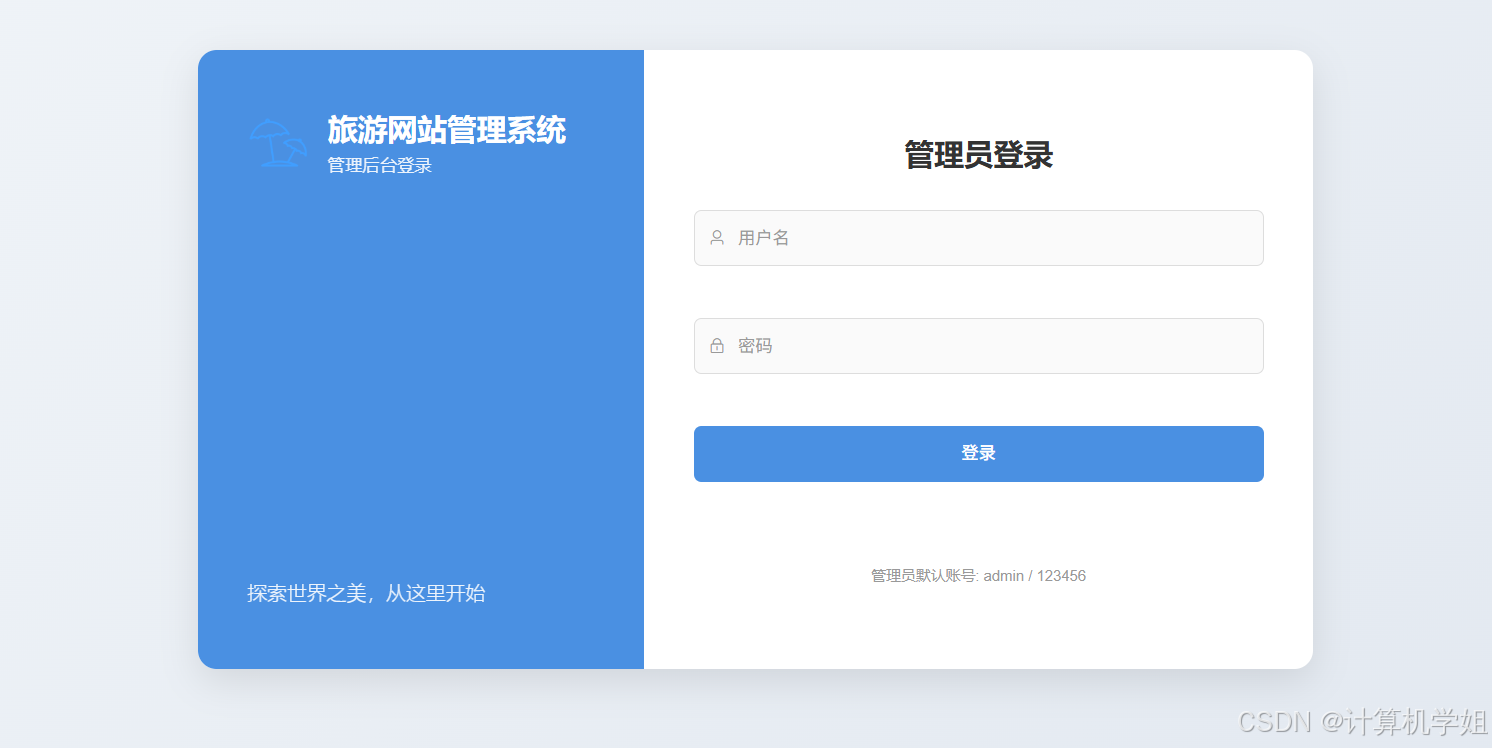
Task: Click the beach umbrella logo icon
Action: pyautogui.click(x=278, y=143)
